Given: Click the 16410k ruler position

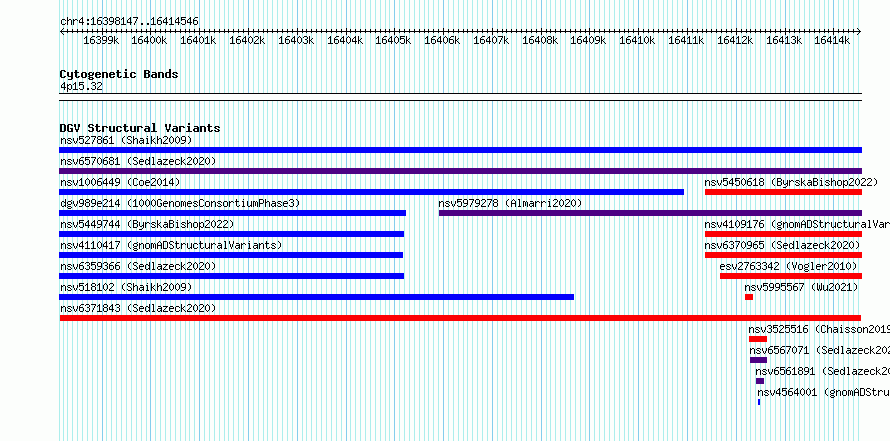Looking at the screenshot, I should coord(637,40).
